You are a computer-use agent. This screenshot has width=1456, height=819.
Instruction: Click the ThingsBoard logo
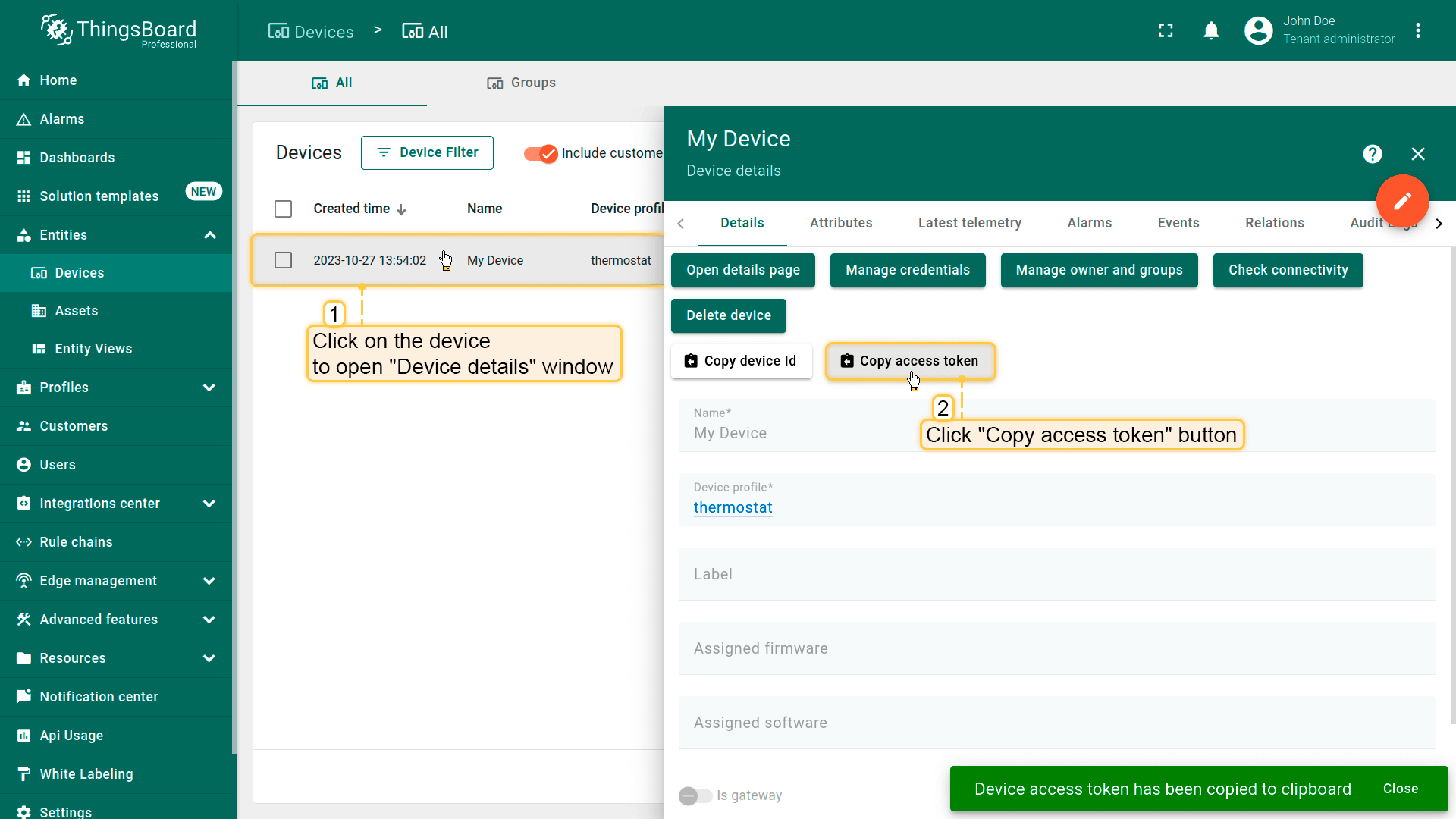pyautogui.click(x=119, y=30)
